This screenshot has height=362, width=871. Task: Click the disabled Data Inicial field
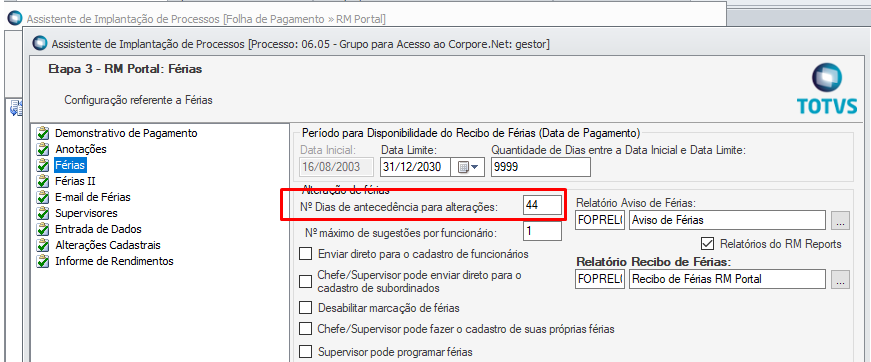pyautogui.click(x=337, y=167)
